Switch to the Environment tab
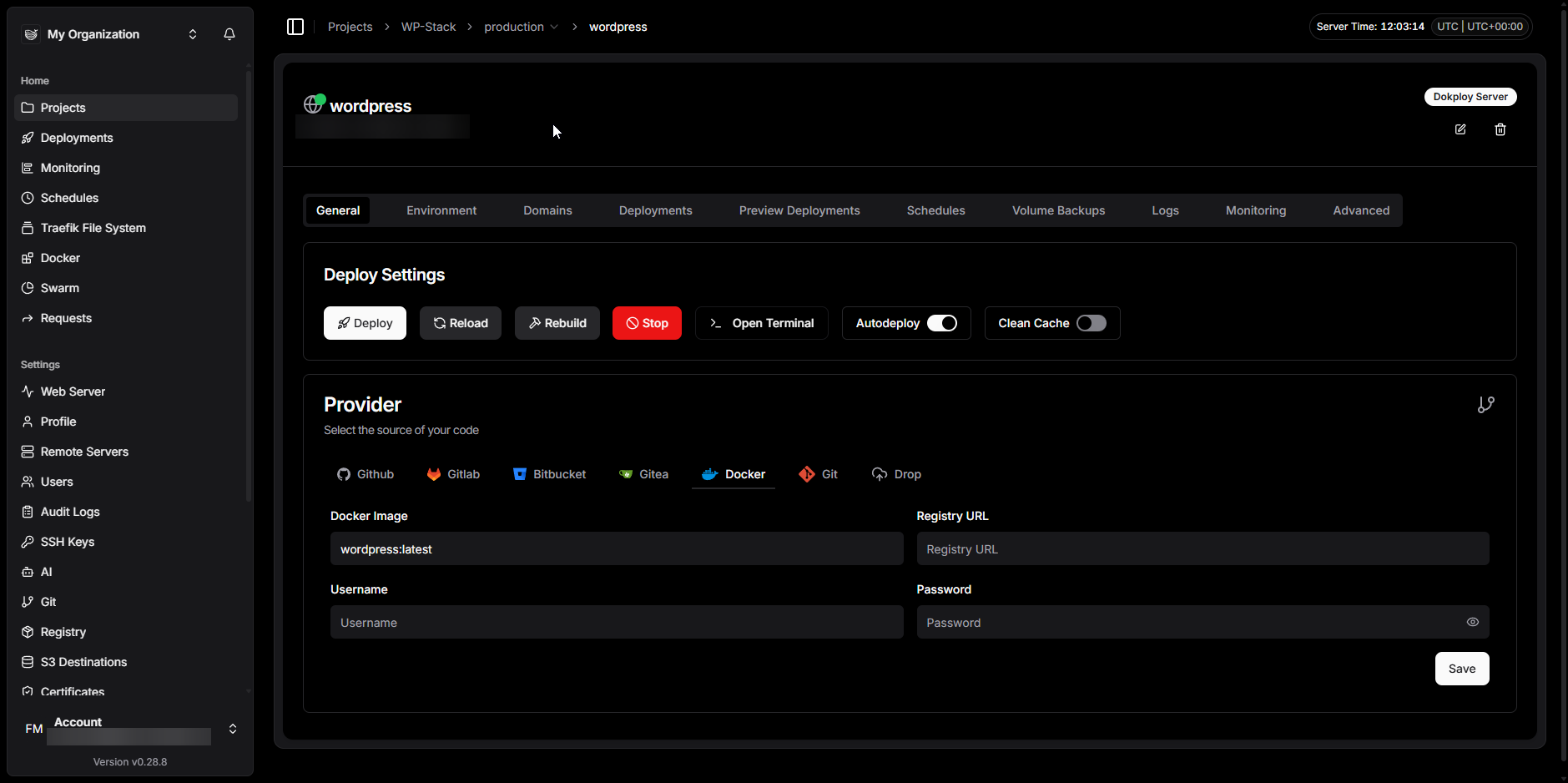This screenshot has height=783, width=1568. point(441,210)
